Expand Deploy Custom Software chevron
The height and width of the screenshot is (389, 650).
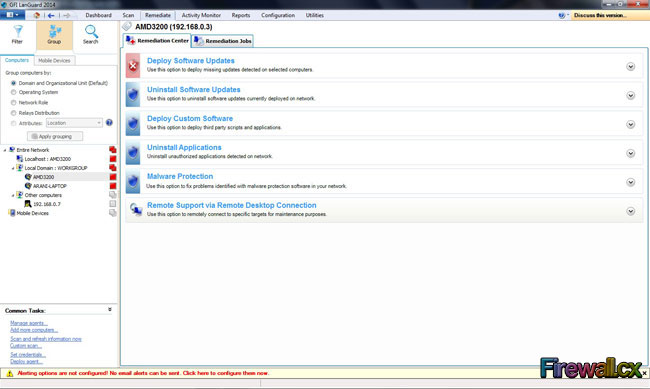631,124
